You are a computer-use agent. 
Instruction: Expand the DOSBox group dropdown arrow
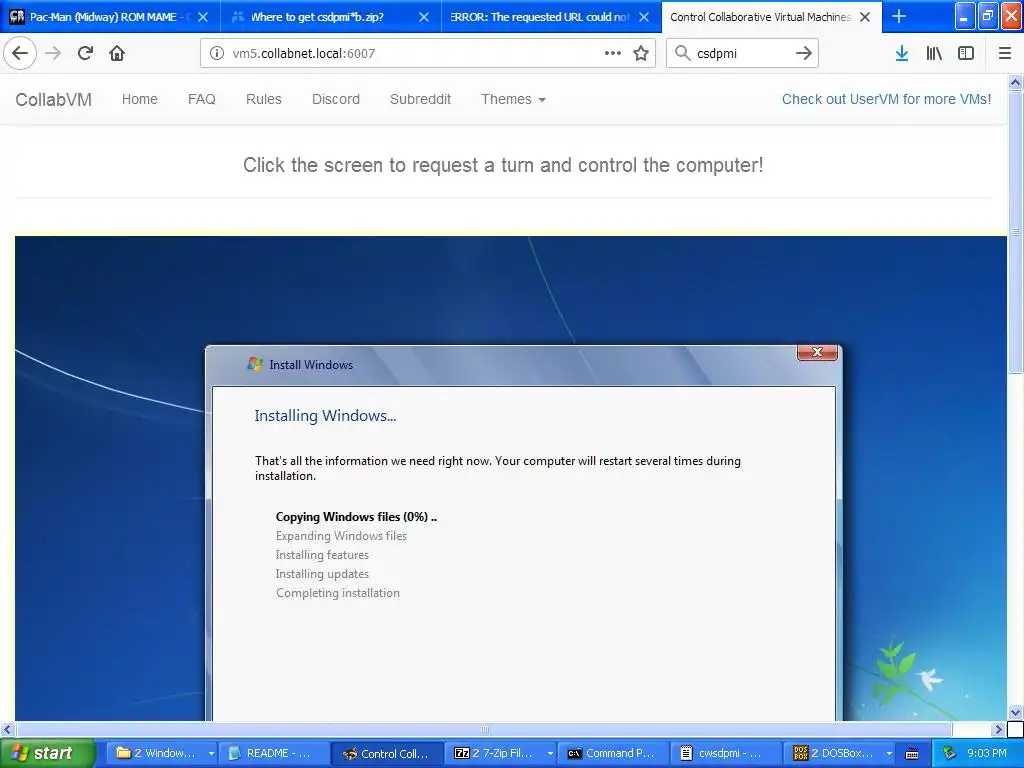click(889, 753)
